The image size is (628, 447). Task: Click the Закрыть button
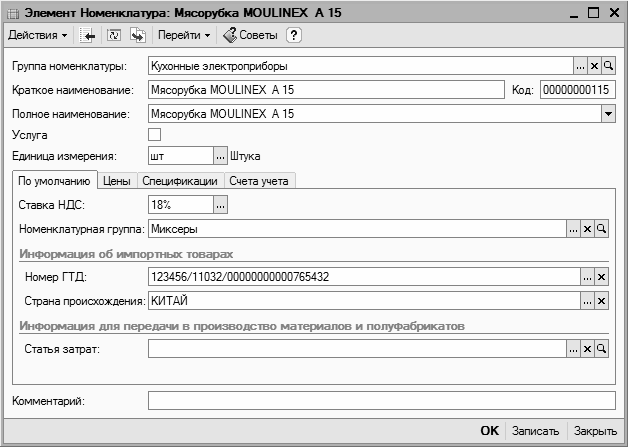pos(595,431)
